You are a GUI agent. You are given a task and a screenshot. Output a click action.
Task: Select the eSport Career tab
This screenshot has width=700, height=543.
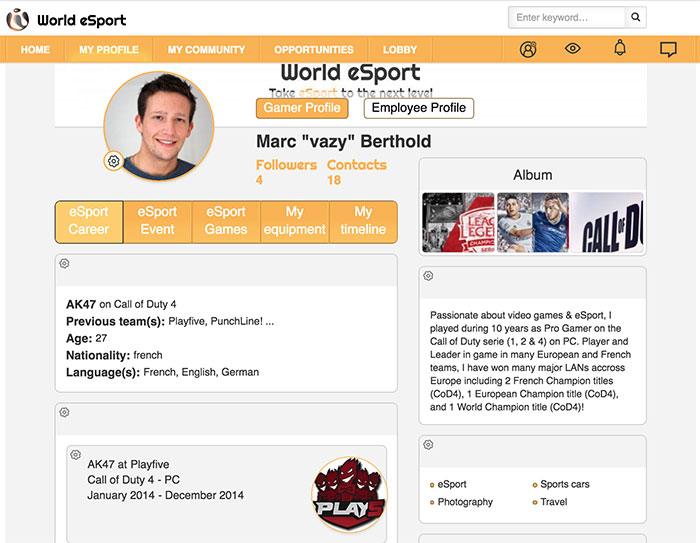[x=89, y=222]
